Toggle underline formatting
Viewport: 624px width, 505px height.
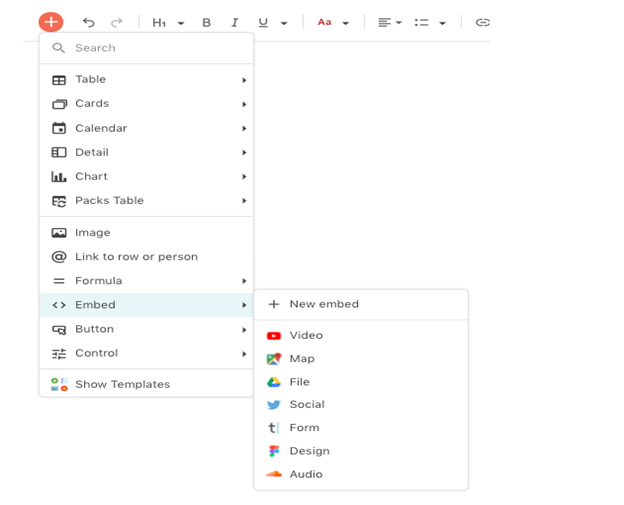coord(263,23)
